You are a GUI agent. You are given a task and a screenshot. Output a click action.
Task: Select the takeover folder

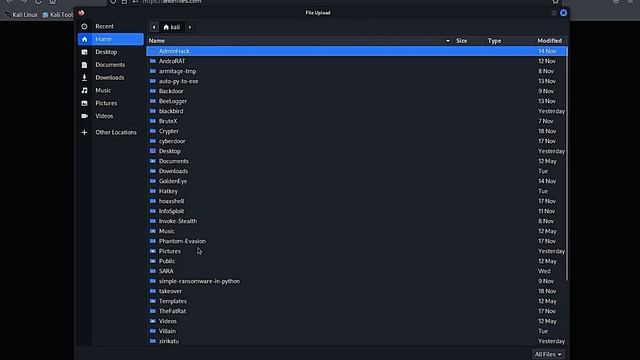point(357,291)
